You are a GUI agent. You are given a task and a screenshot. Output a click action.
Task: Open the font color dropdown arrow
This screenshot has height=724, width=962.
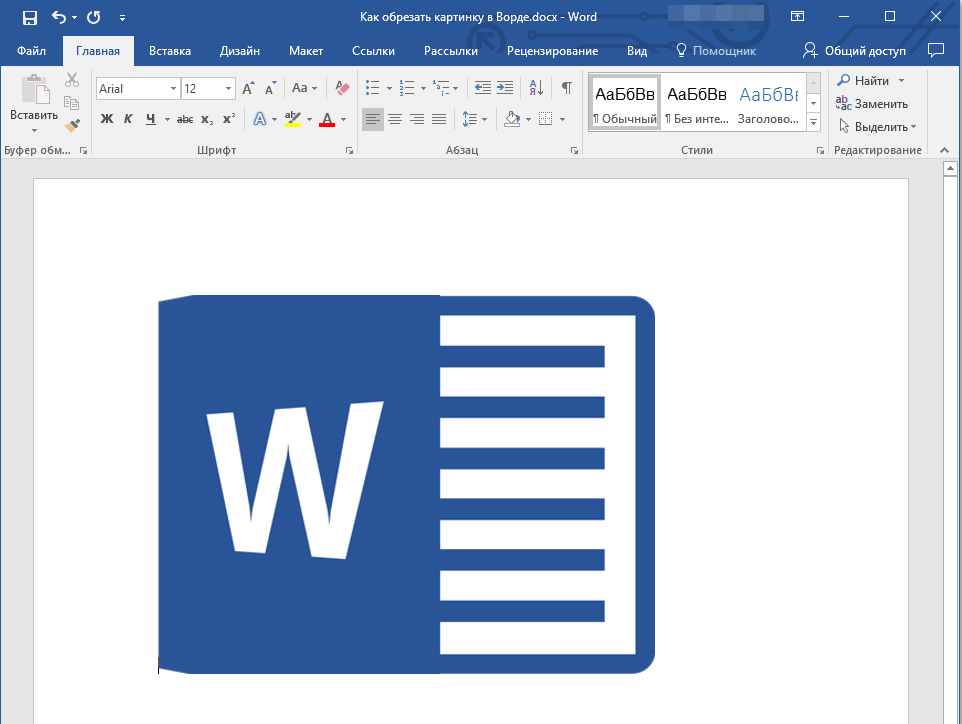tap(344, 119)
